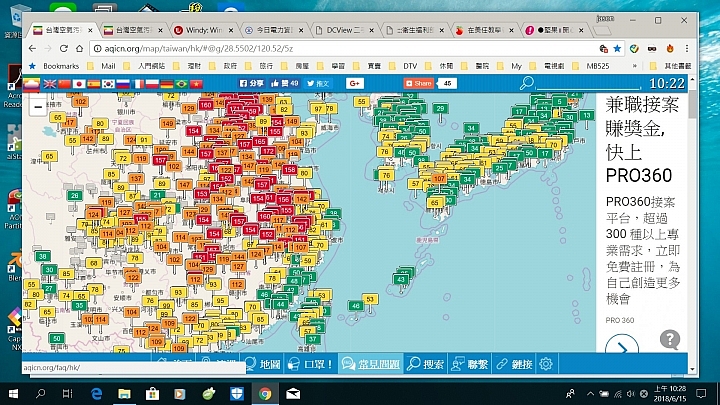The width and height of the screenshot is (720, 405).
Task: Open the 旅行 bookmarks folder
Action: point(260,66)
